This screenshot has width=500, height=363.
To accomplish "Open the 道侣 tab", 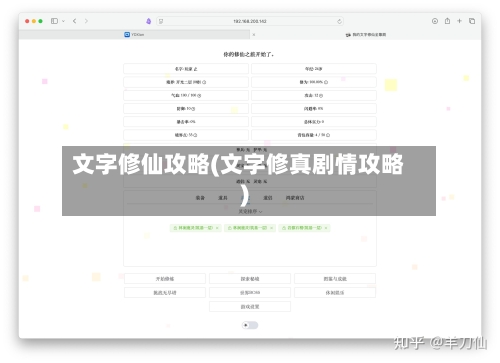I will [268, 198].
